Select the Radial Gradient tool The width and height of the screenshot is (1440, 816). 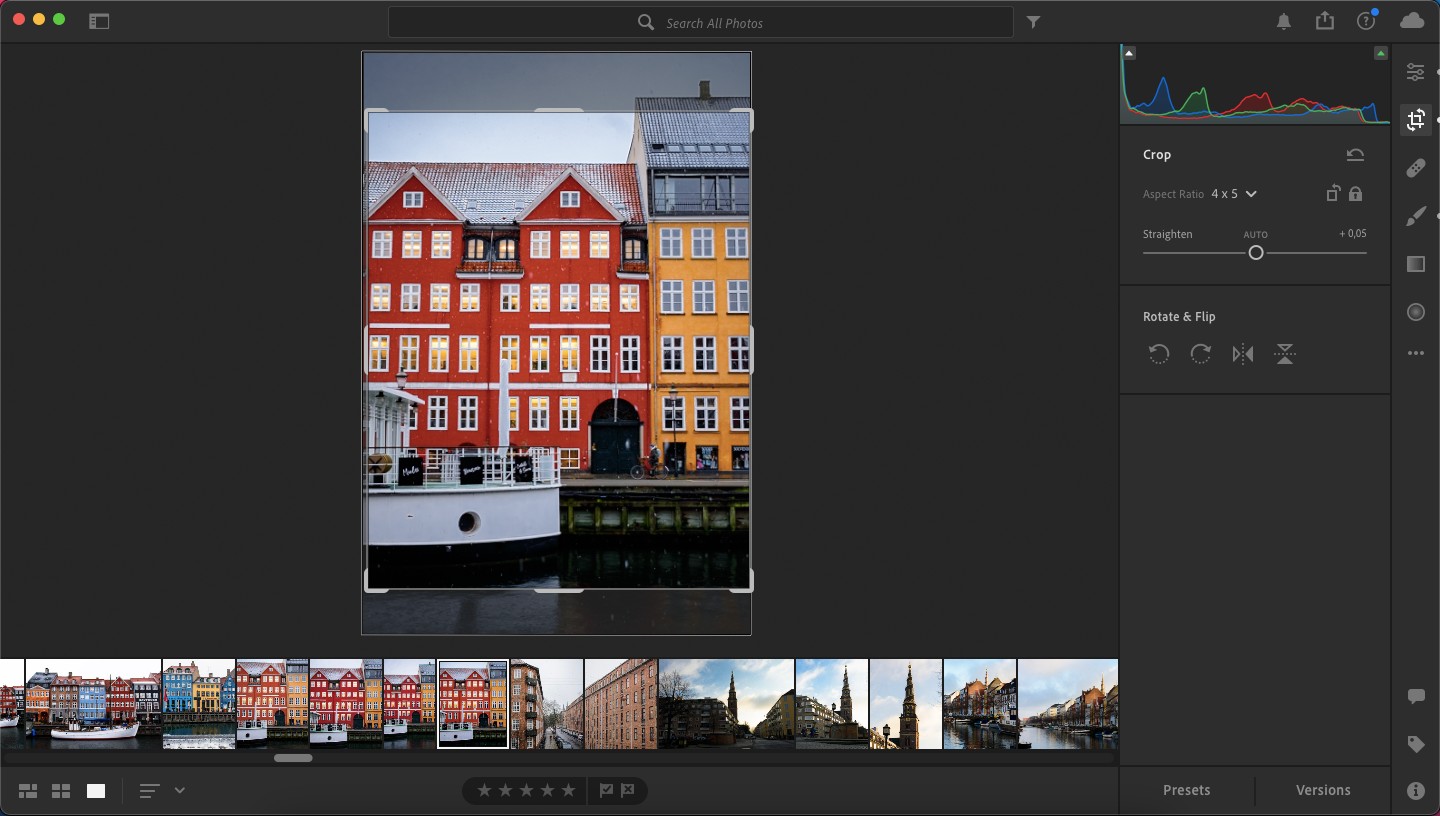pyautogui.click(x=1415, y=312)
